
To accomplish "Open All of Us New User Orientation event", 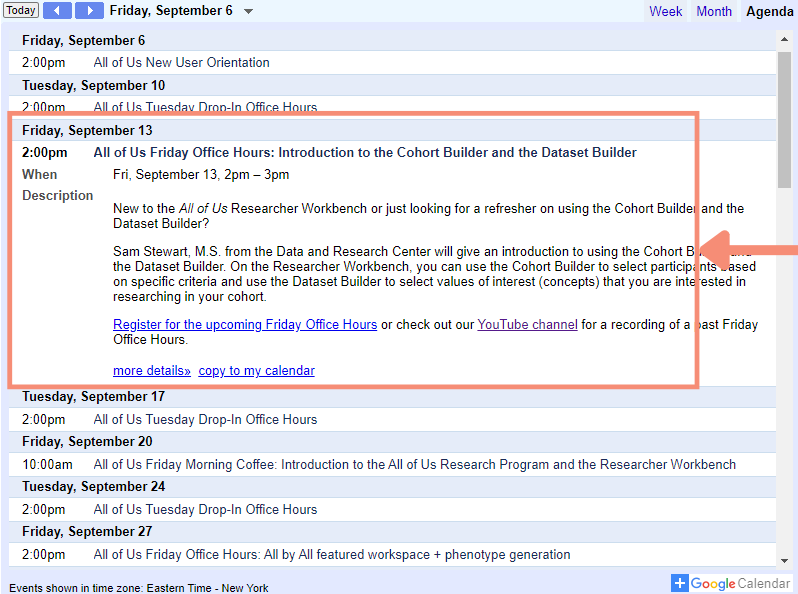I will pos(181,63).
